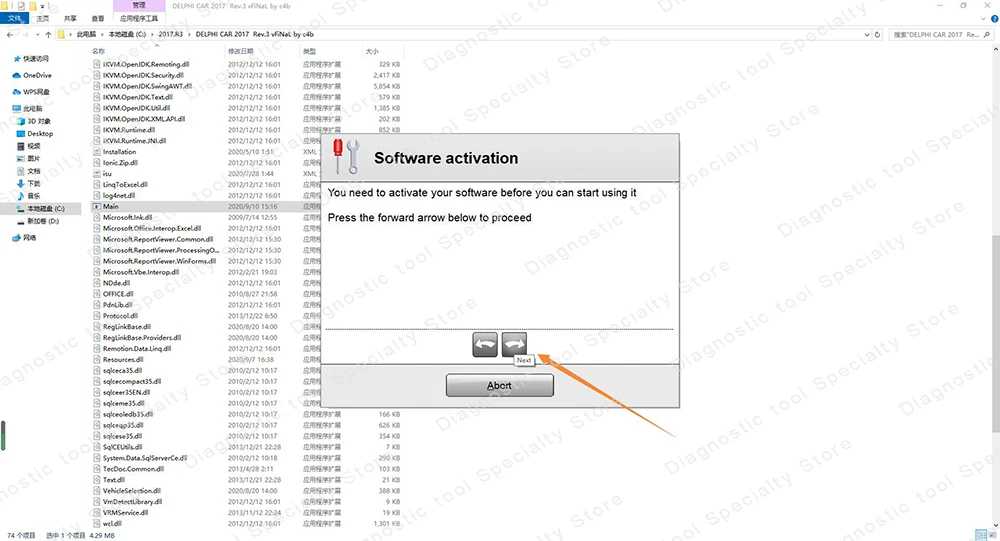This screenshot has height=541, width=1000.
Task: Open the 应用程序工具 ribbon tab
Action: (x=139, y=19)
